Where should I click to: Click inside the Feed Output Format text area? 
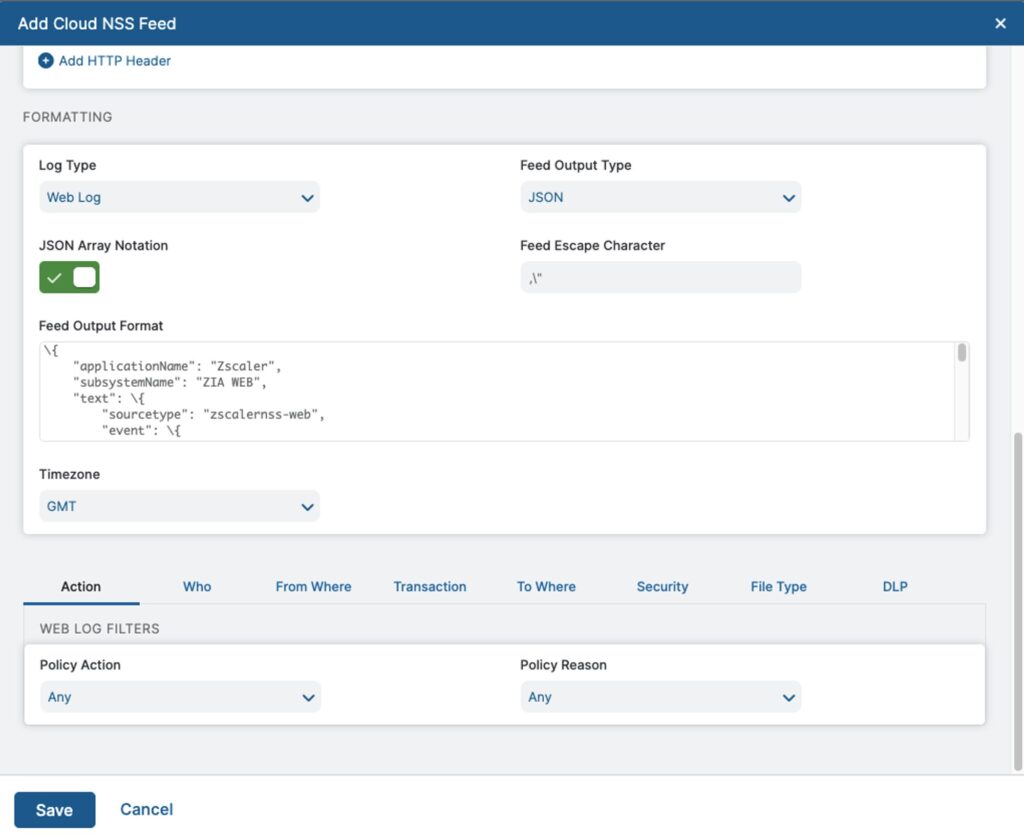[496, 391]
